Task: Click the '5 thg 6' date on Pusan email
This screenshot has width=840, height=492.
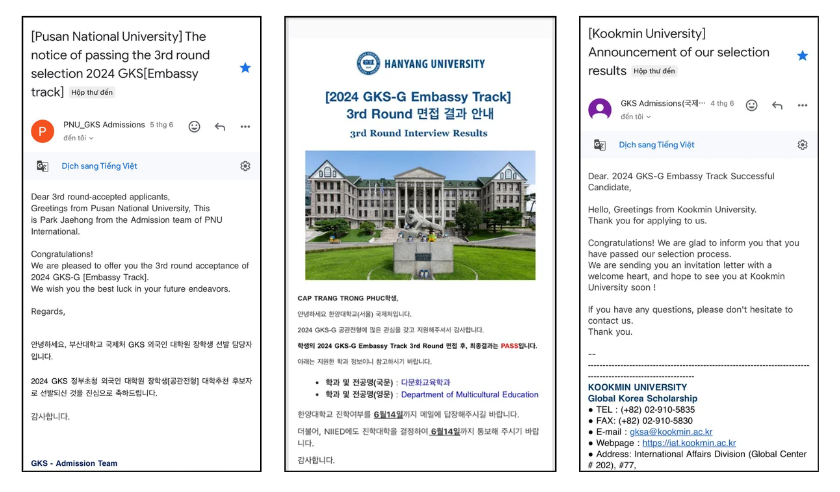Action: [x=161, y=124]
